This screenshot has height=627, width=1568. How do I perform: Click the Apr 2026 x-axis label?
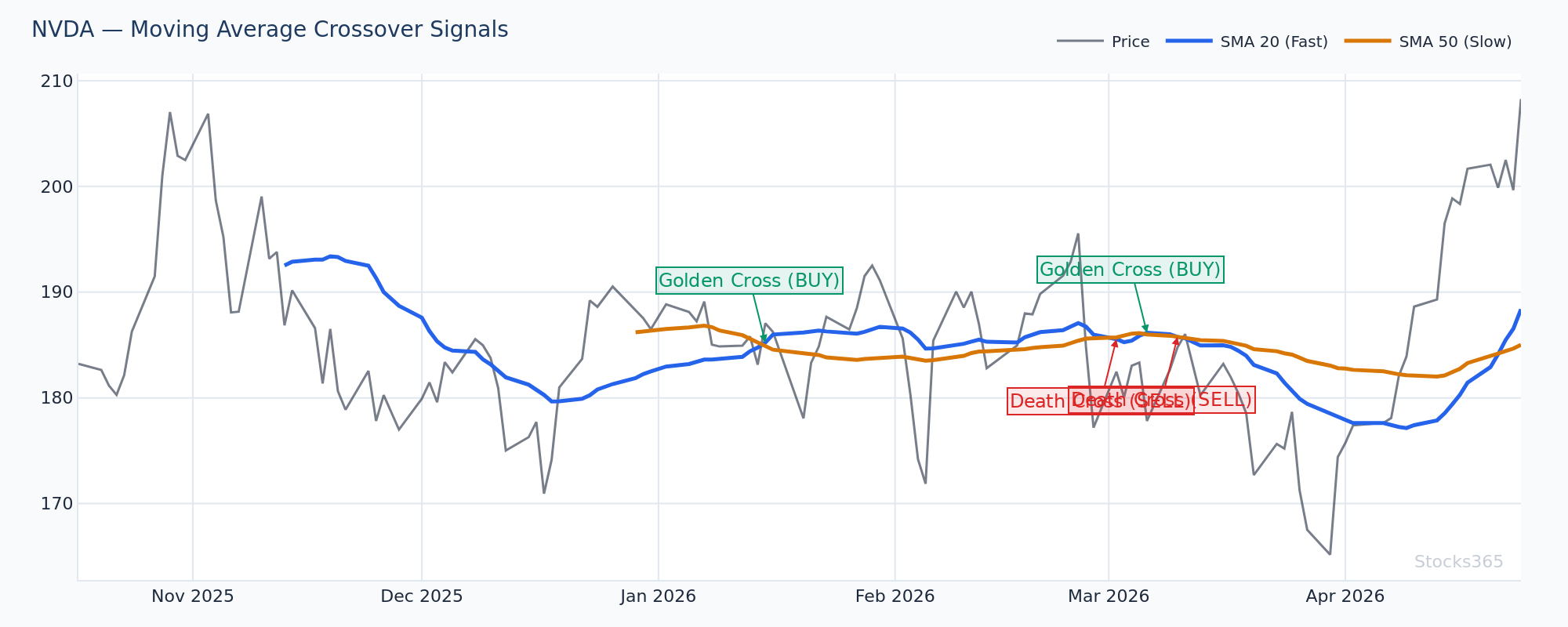(x=1345, y=596)
